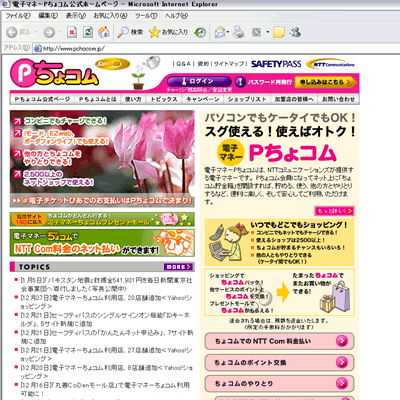Click the IE page icon in title bar

tap(6, 4)
